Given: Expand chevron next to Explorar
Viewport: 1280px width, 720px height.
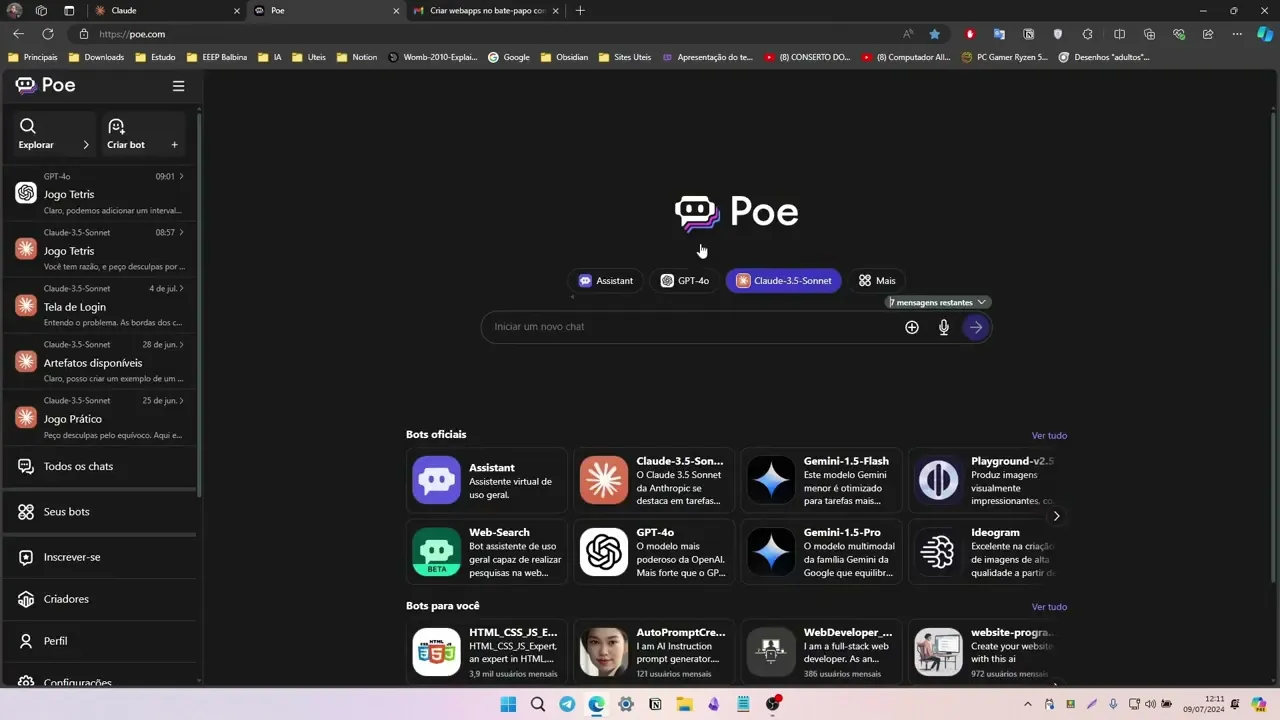Looking at the screenshot, I should [x=86, y=145].
